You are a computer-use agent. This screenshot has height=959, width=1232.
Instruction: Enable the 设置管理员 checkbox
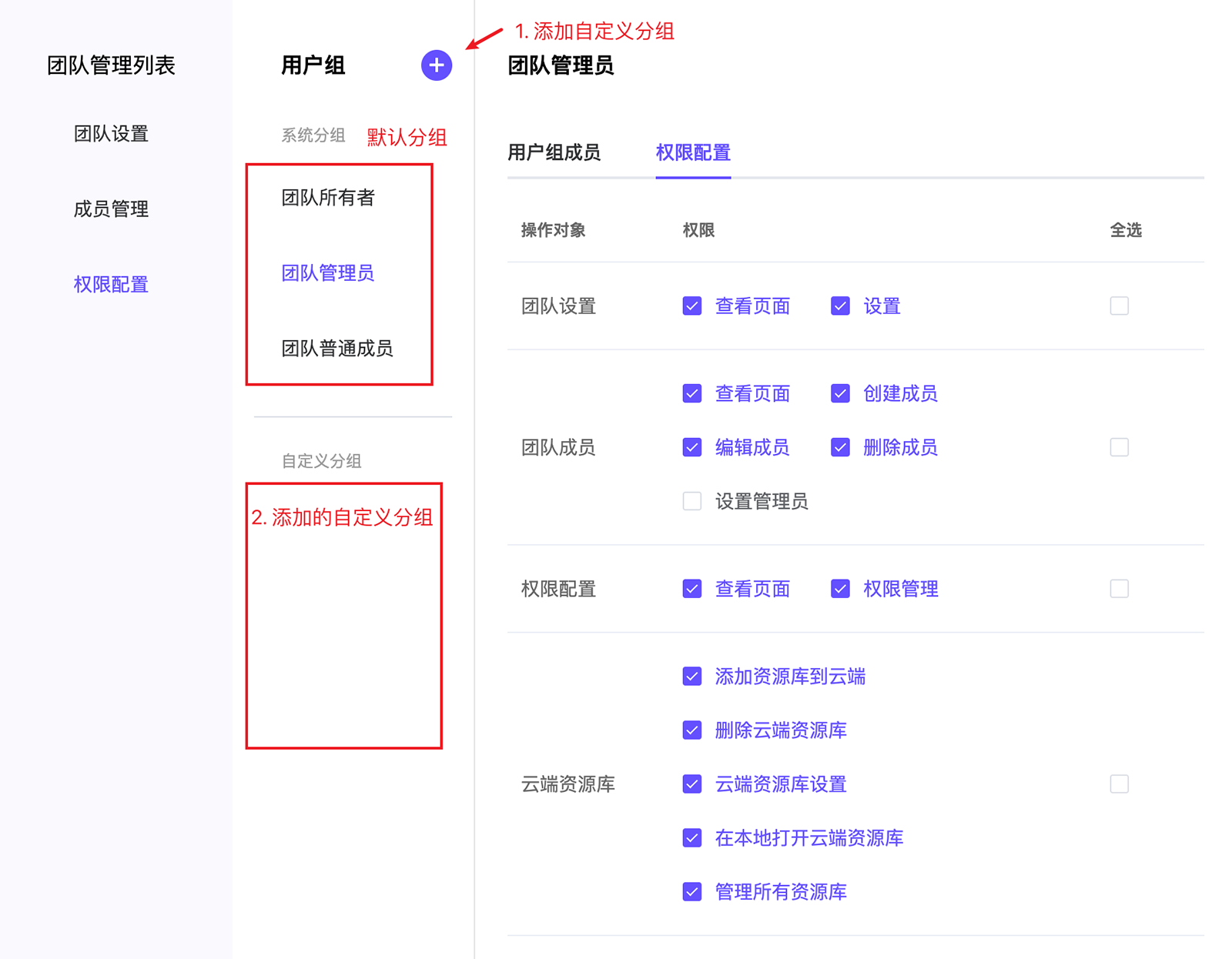692,502
